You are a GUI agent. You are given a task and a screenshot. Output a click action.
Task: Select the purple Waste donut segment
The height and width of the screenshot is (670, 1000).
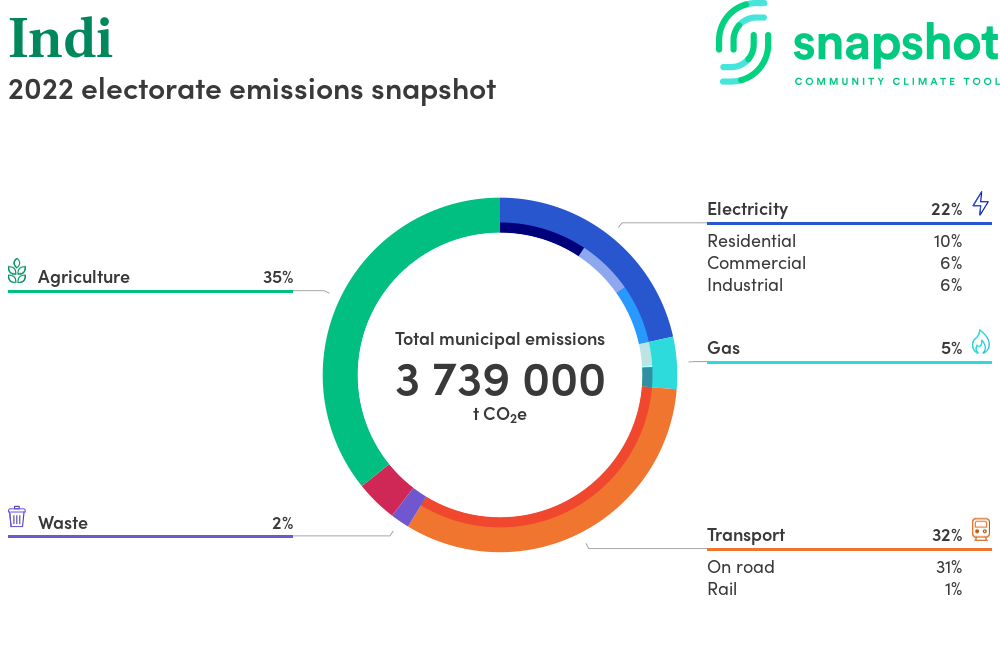click(409, 507)
